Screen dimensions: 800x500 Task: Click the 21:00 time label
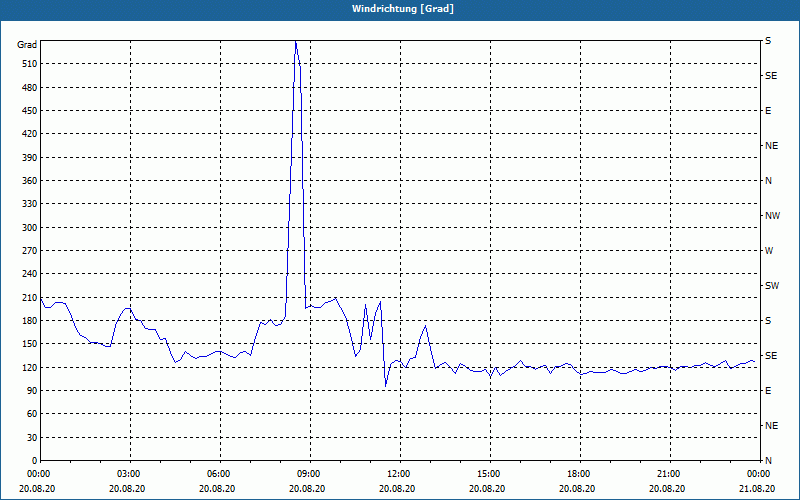(x=670, y=473)
